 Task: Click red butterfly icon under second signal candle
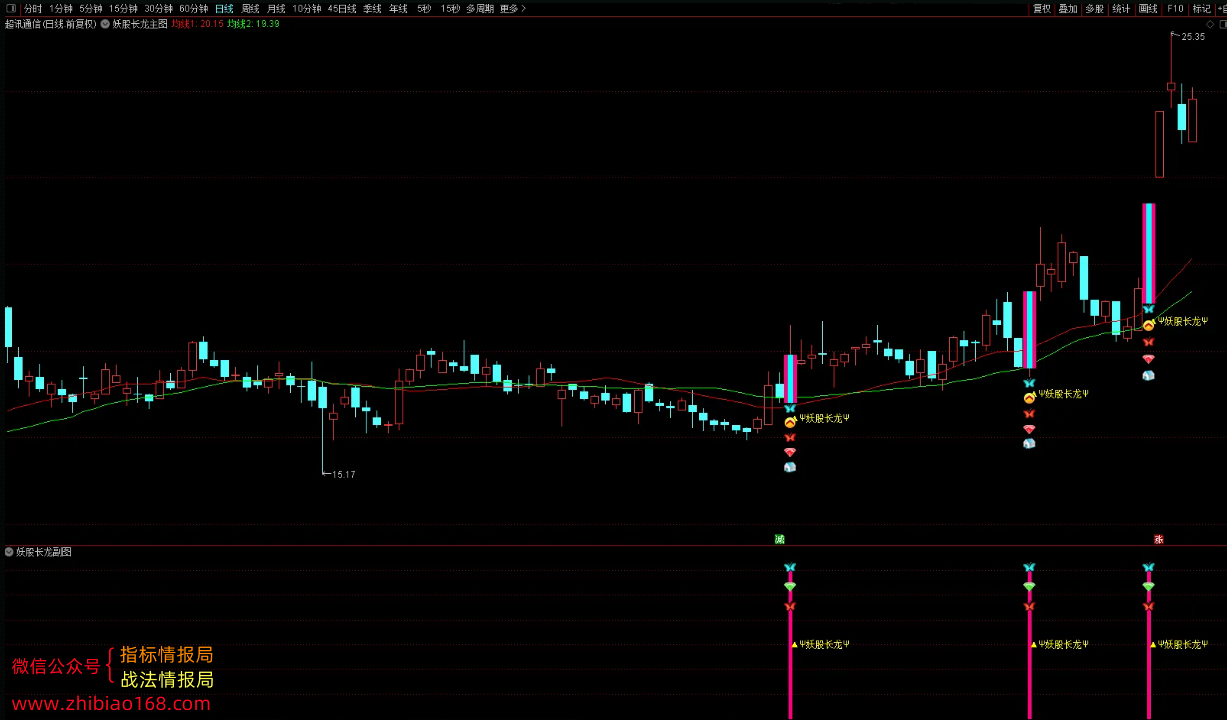(1029, 413)
